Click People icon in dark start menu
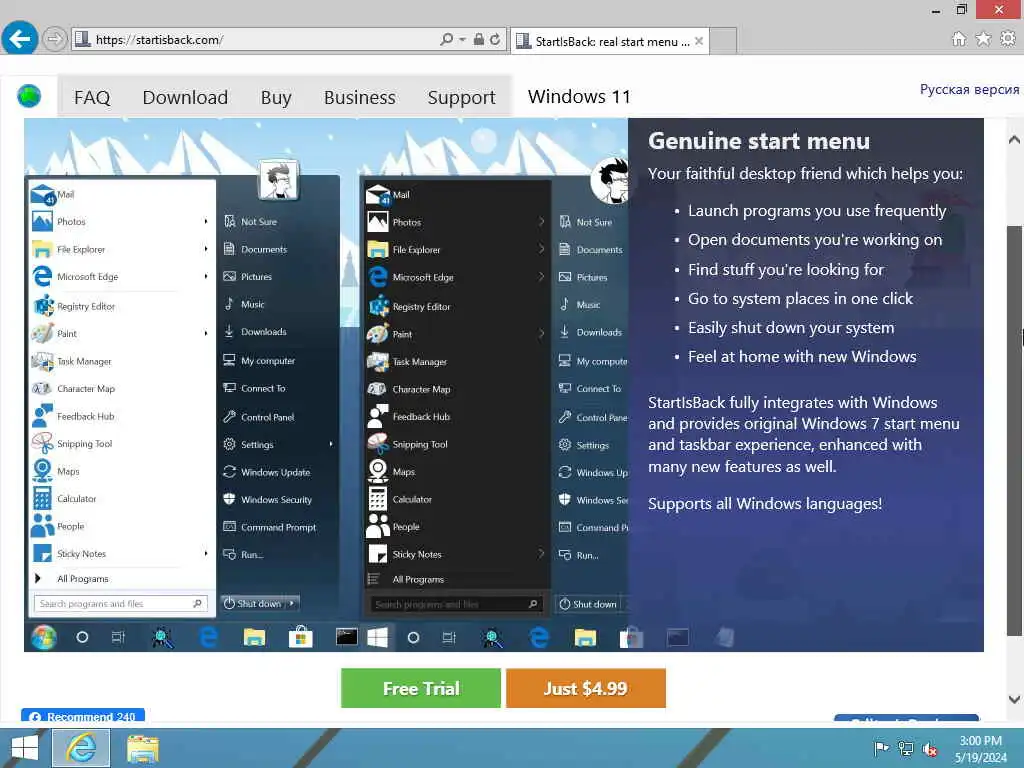Viewport: 1024px width, 768px height. (x=378, y=526)
